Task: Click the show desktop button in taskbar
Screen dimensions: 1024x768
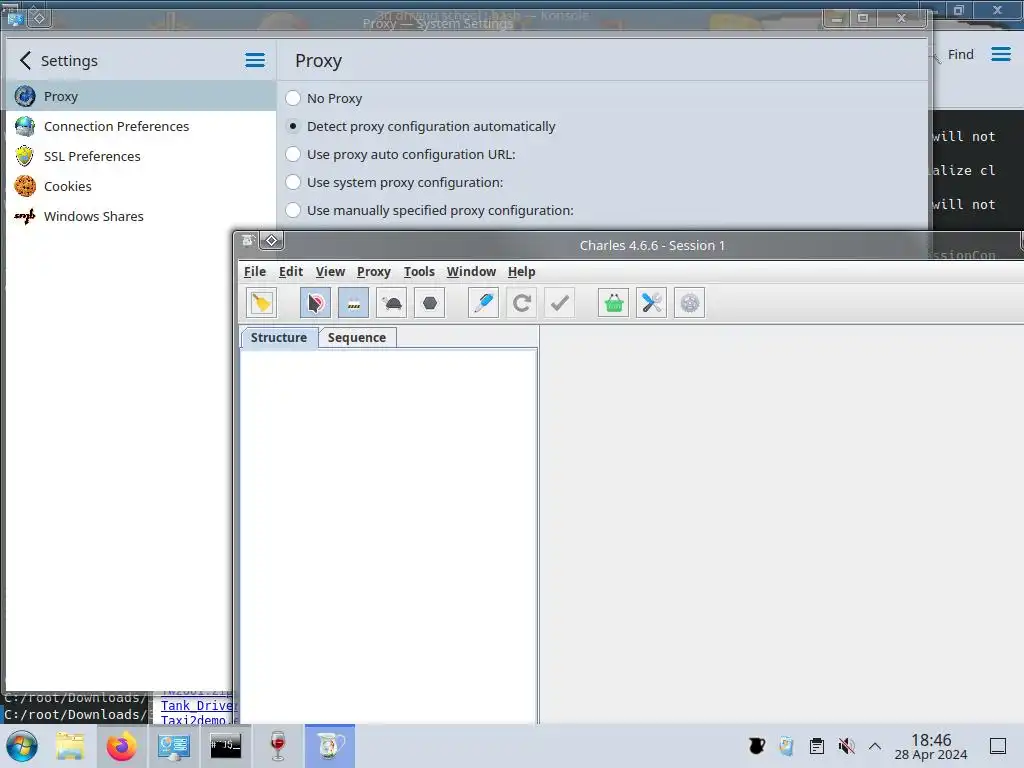Action: pos(998,746)
